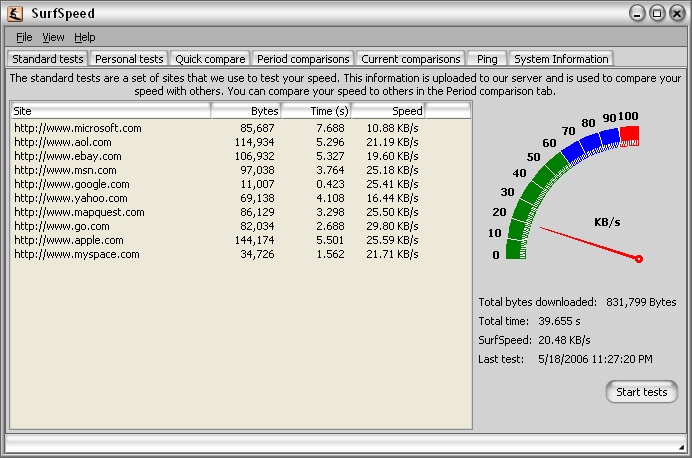692x458 pixels.
Task: Click the red needle tip on speed gauge
Action: tap(639, 259)
